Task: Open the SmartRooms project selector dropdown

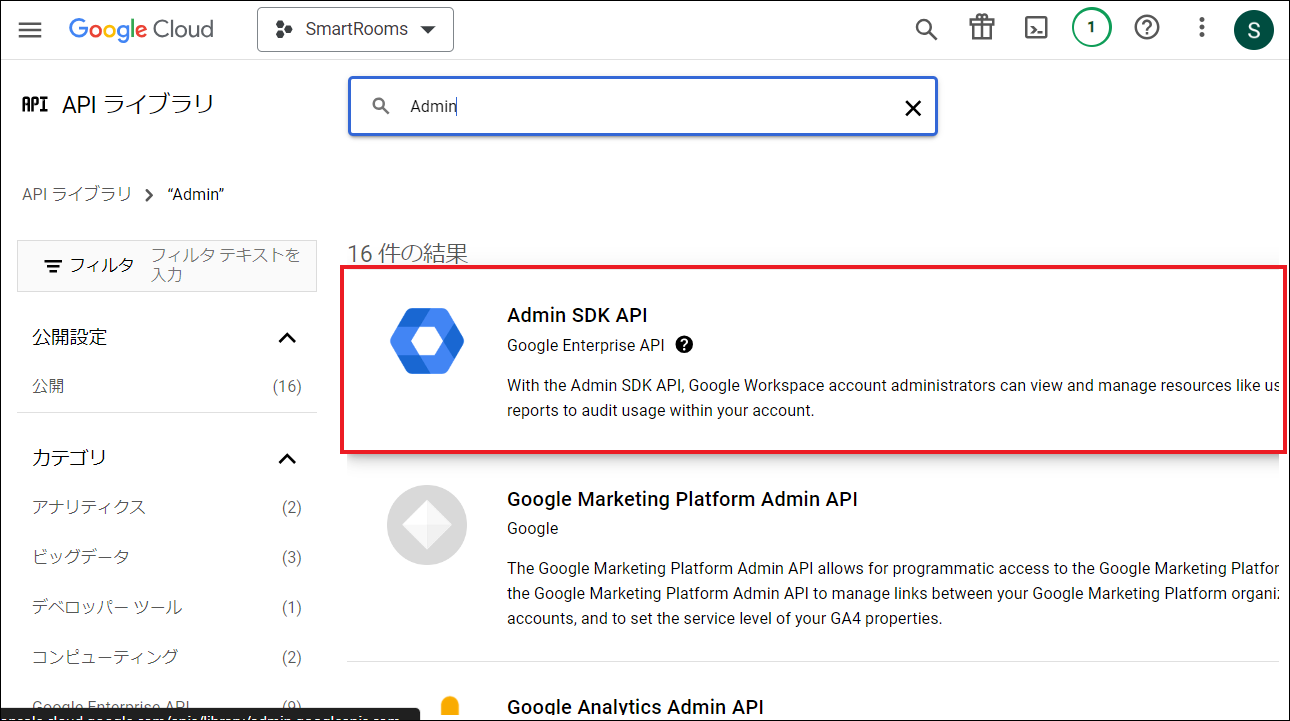Action: click(x=355, y=29)
